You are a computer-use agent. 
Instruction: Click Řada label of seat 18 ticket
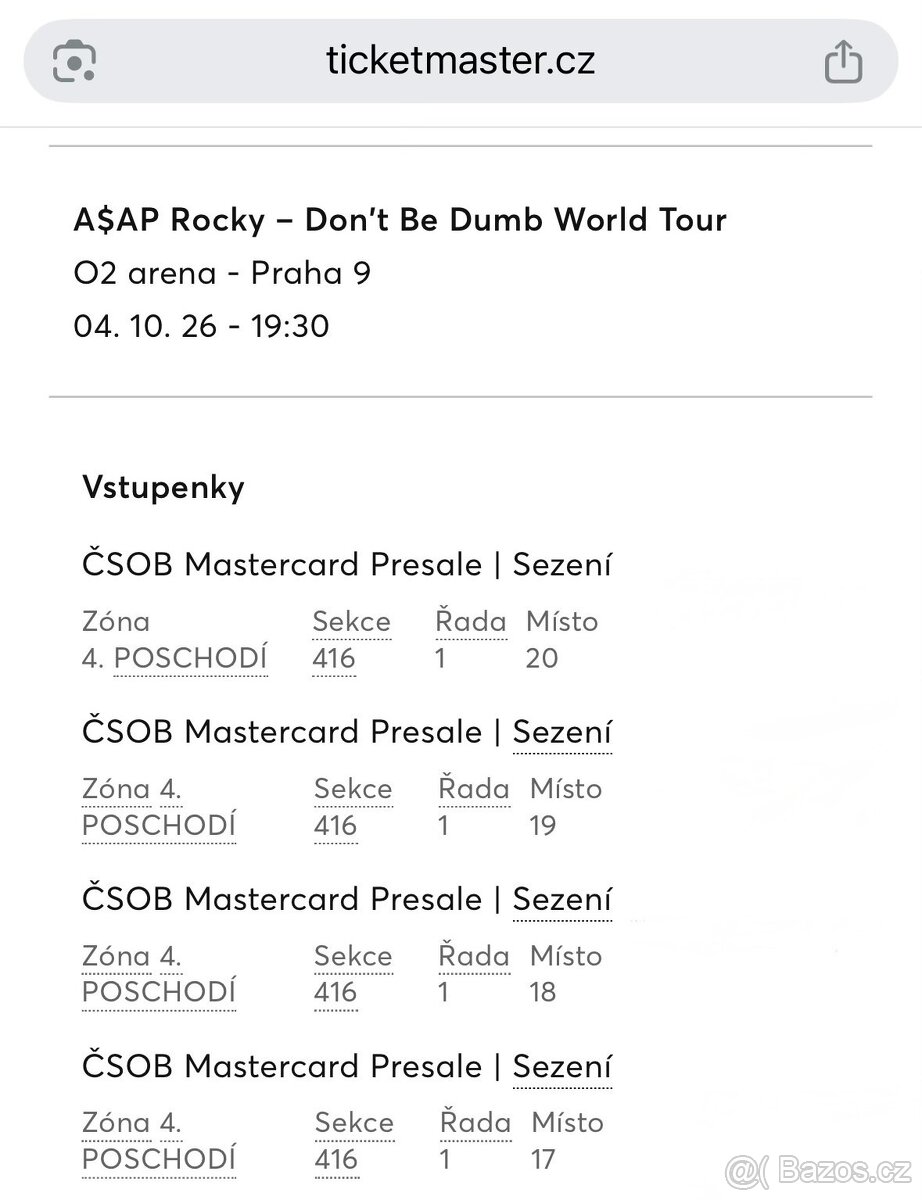[474, 956]
